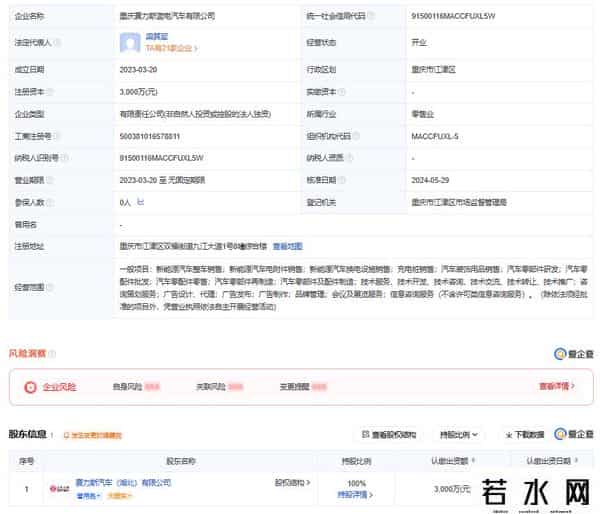Image resolution: width=600 pixels, height=514 pixels.
Task: Click 爱企查 logo beside shareholder download
Action: point(574,435)
